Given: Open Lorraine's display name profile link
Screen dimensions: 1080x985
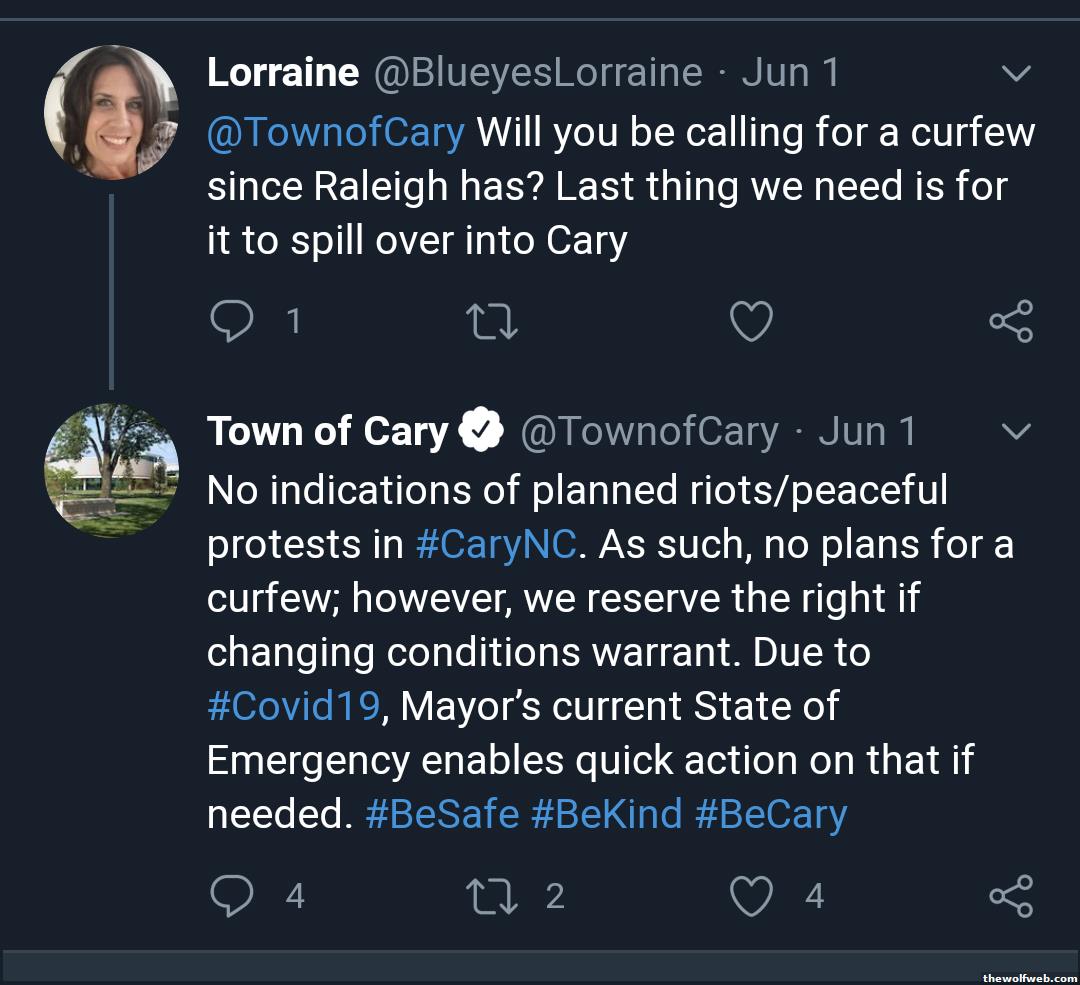Looking at the screenshot, I should 283,73.
